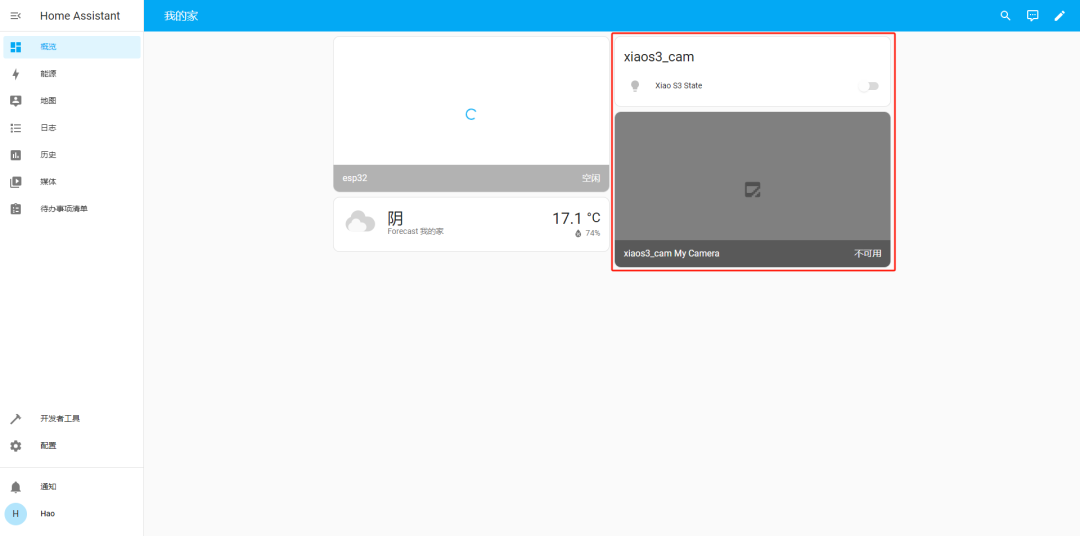Click the Notifications bell icon
This screenshot has width=1080, height=536.
(x=16, y=487)
